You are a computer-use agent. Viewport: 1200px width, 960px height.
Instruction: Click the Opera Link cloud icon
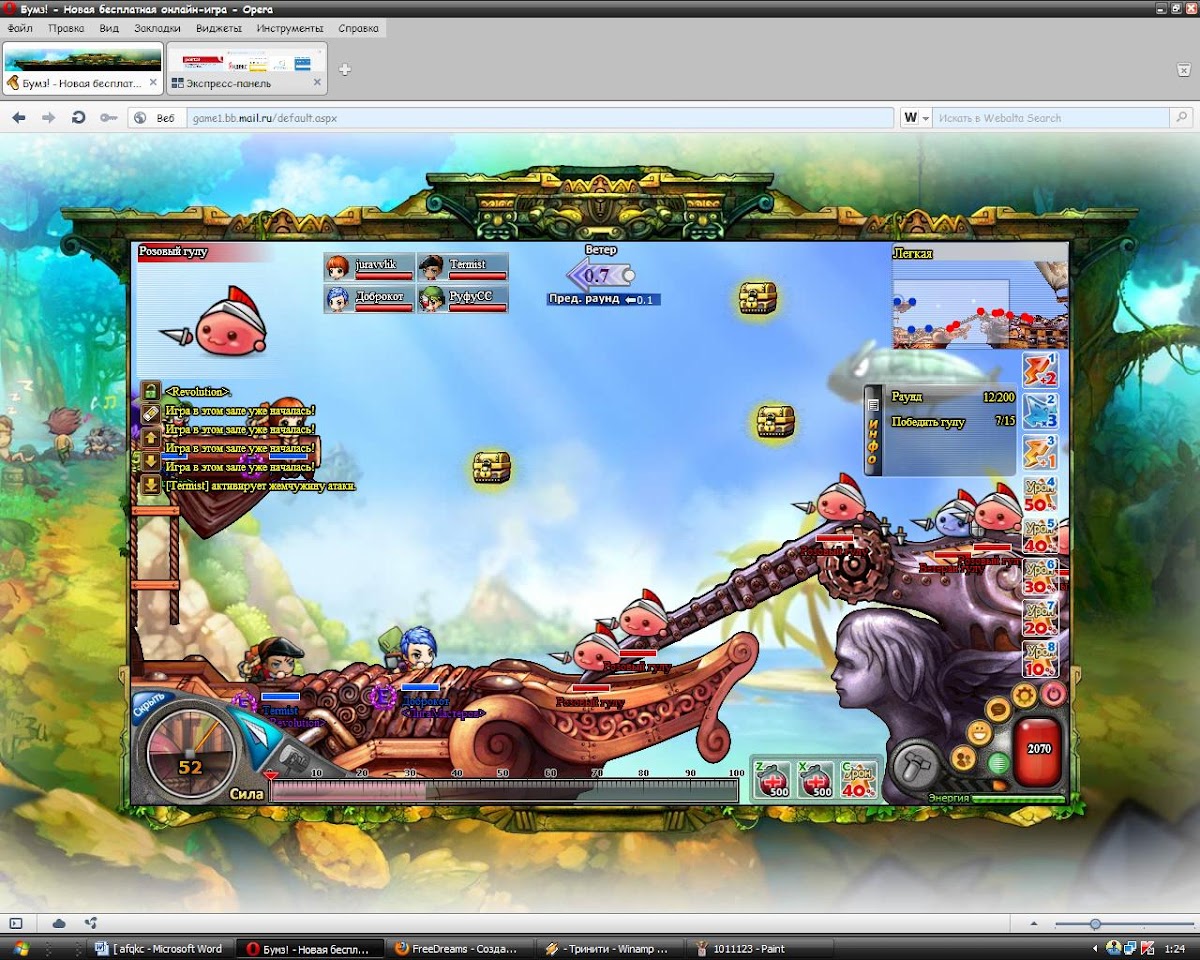point(59,923)
